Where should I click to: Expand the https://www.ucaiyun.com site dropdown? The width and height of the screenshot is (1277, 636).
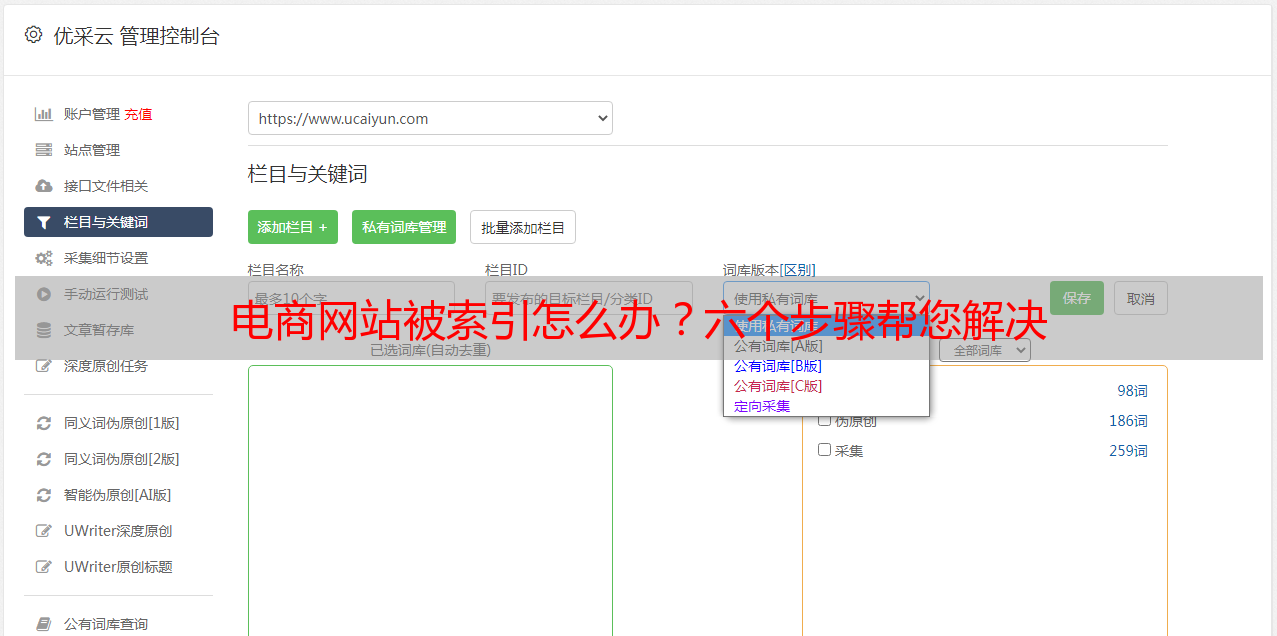(430, 118)
